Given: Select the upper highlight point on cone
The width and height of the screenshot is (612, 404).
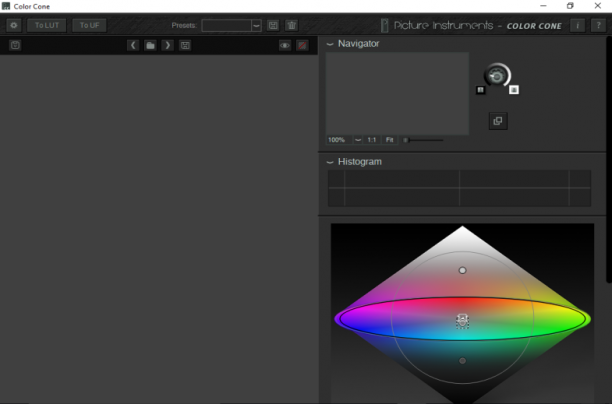Looking at the screenshot, I should pos(463,270).
